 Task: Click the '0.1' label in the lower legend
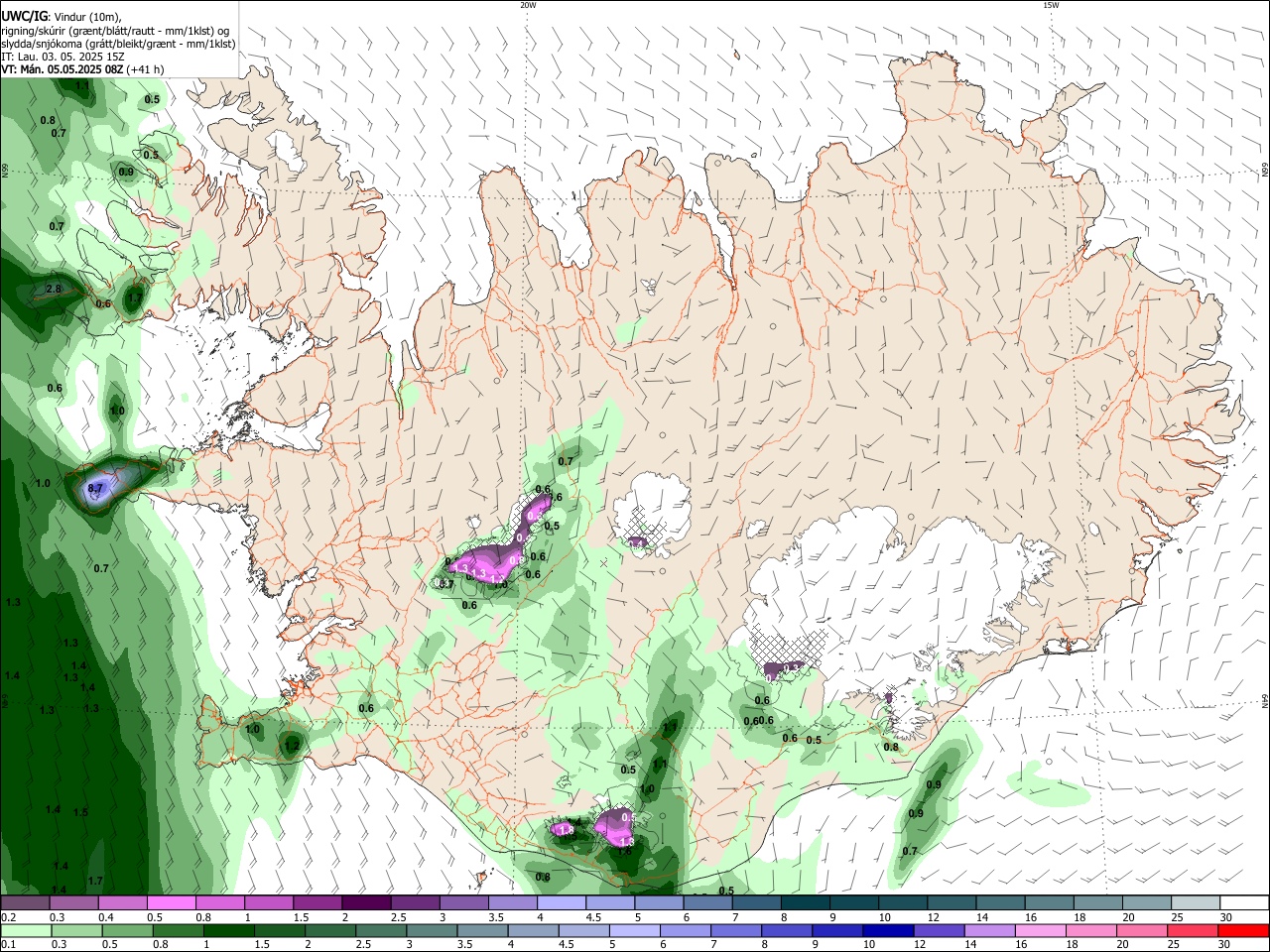coord(7,945)
